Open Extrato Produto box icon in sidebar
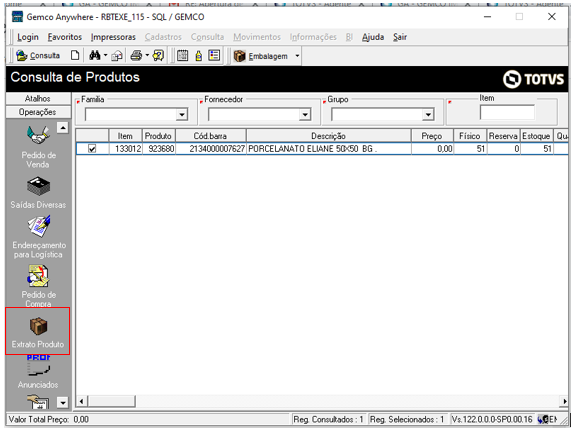The height and width of the screenshot is (434, 575). (38, 326)
